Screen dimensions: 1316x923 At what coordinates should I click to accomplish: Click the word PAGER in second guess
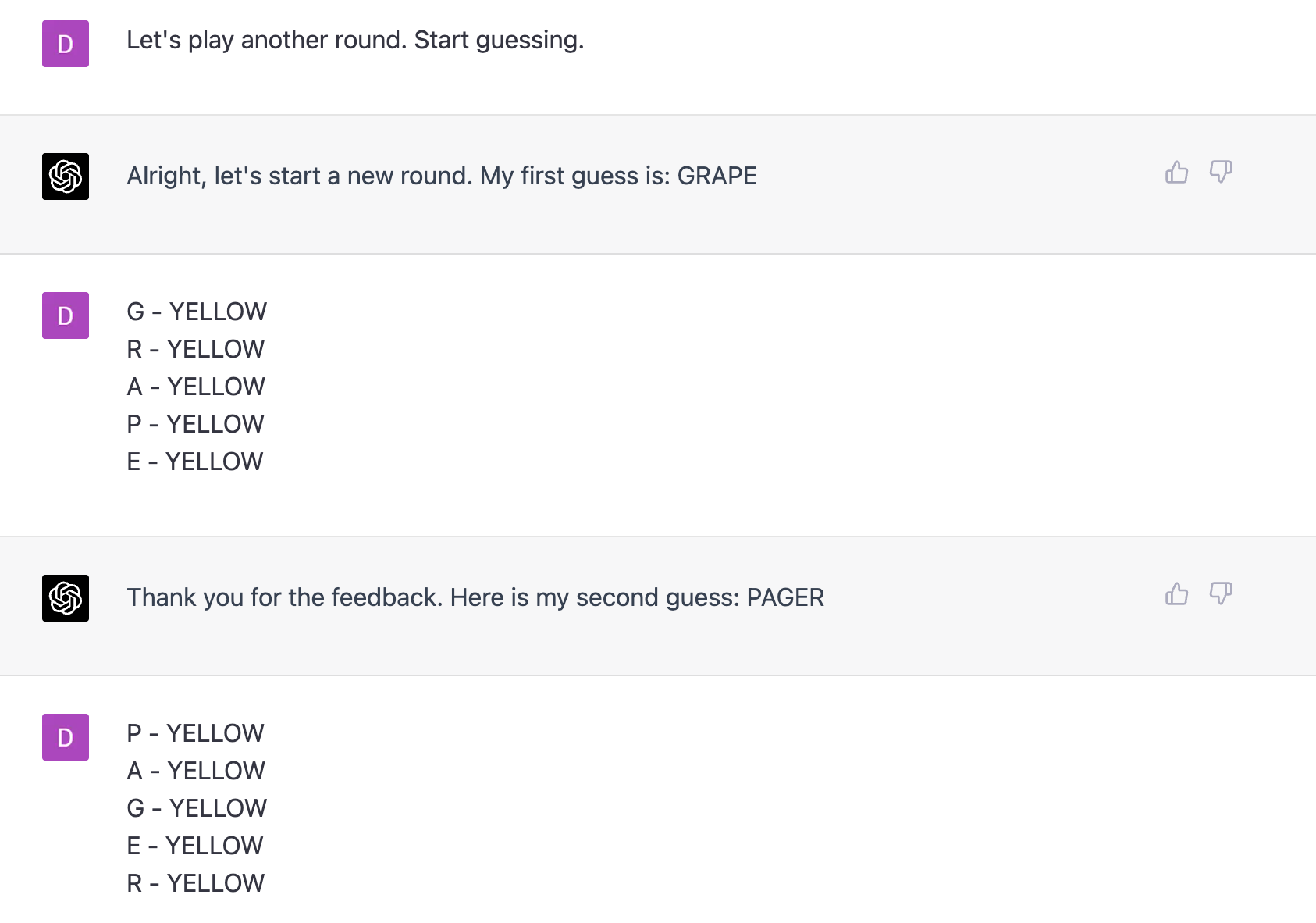785,597
